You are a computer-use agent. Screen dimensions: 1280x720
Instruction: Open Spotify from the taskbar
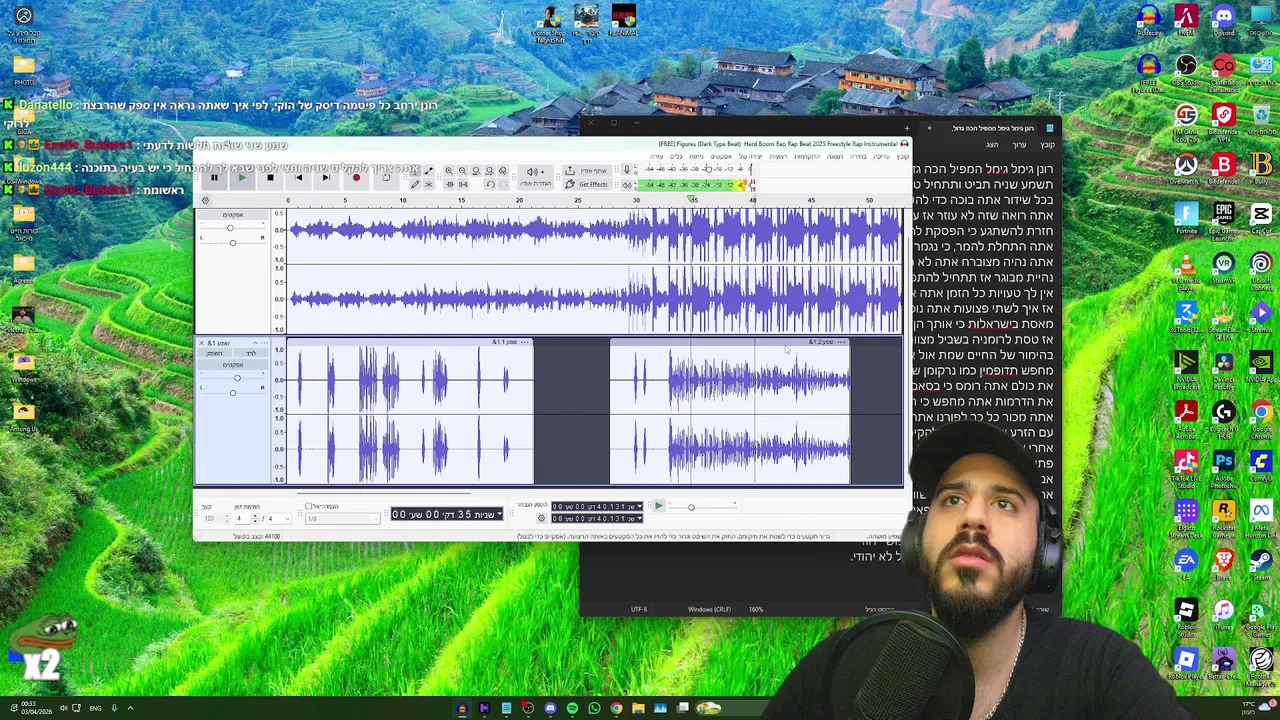point(572,708)
